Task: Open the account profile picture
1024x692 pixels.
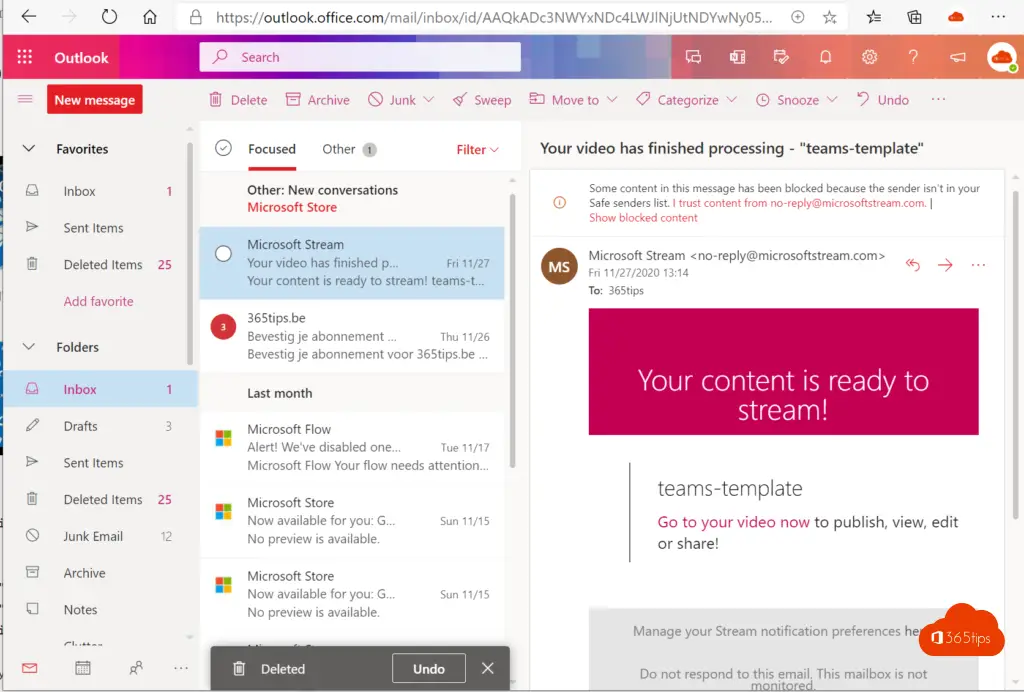Action: [1001, 57]
